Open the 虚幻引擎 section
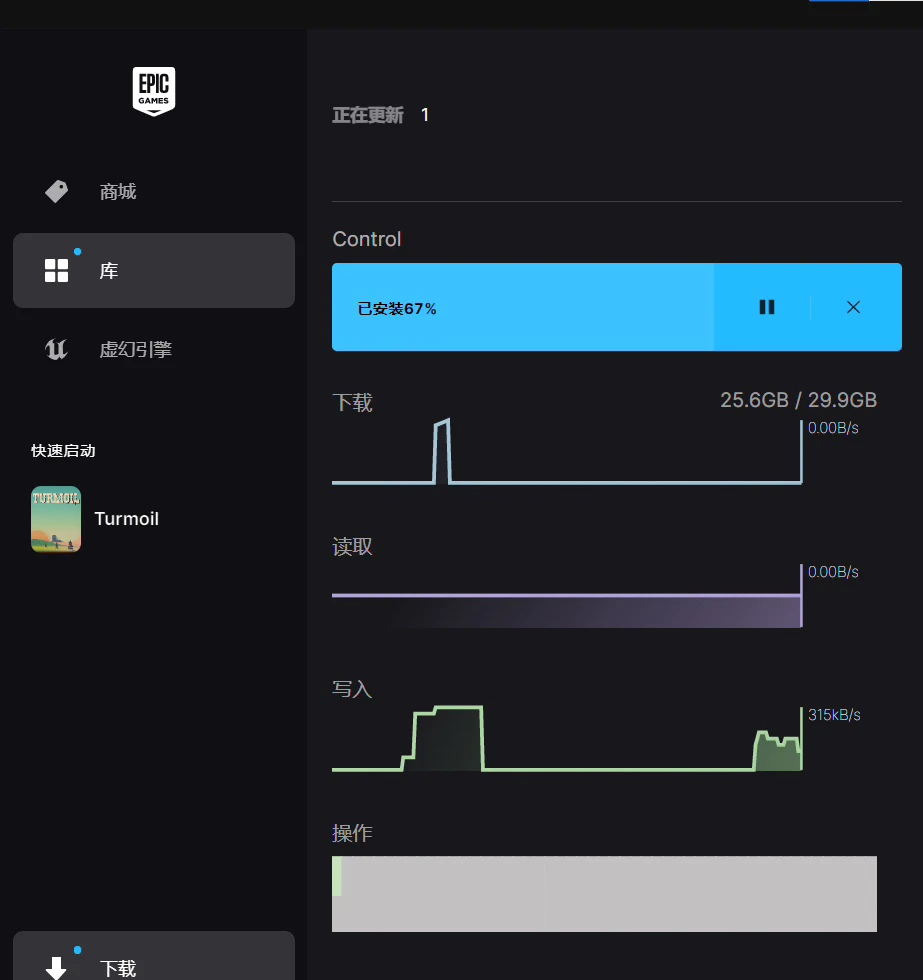This screenshot has height=980, width=923. pyautogui.click(x=154, y=349)
